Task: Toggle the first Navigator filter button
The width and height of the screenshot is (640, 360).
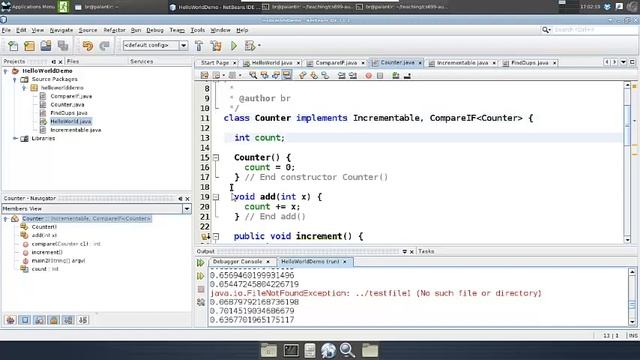Action: 11,320
